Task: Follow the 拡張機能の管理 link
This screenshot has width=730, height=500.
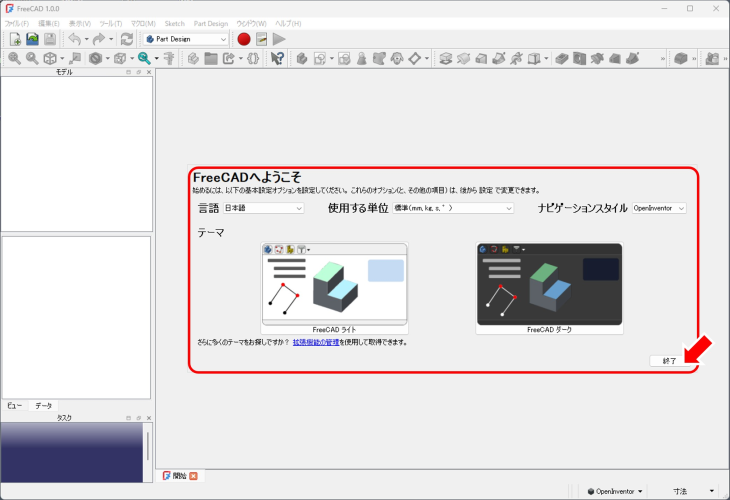Action: (315, 342)
